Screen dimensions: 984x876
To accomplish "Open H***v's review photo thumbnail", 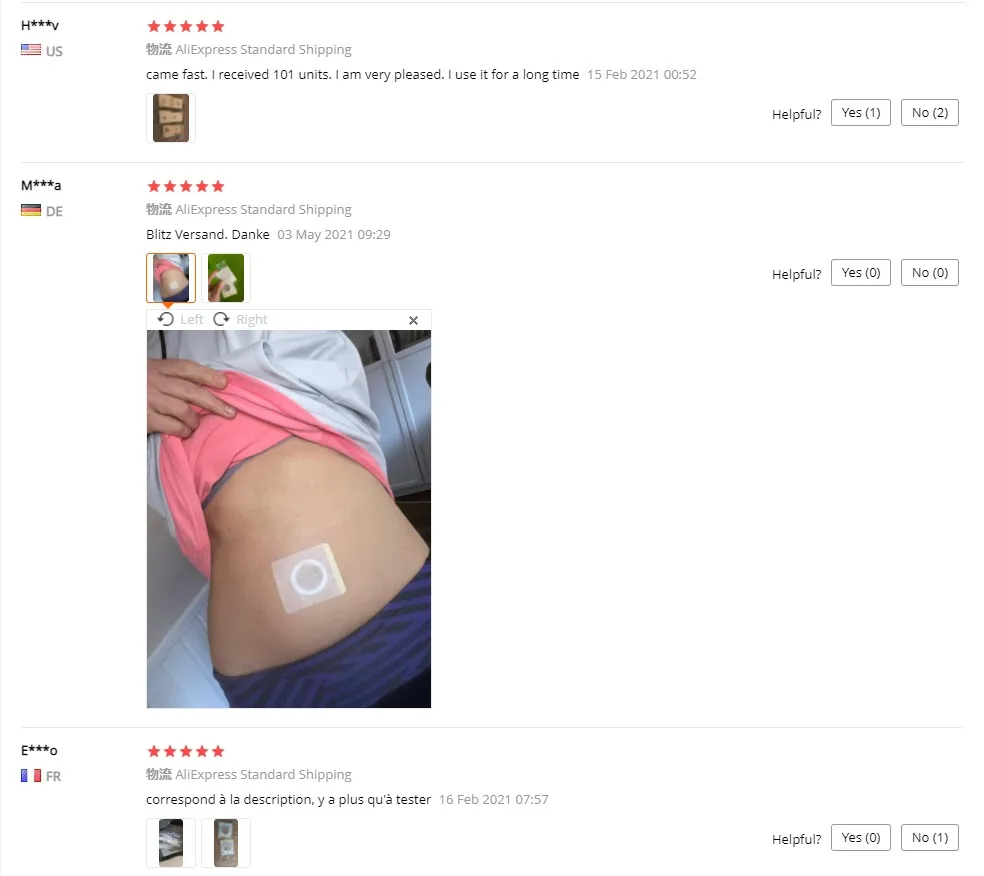I will coord(171,118).
